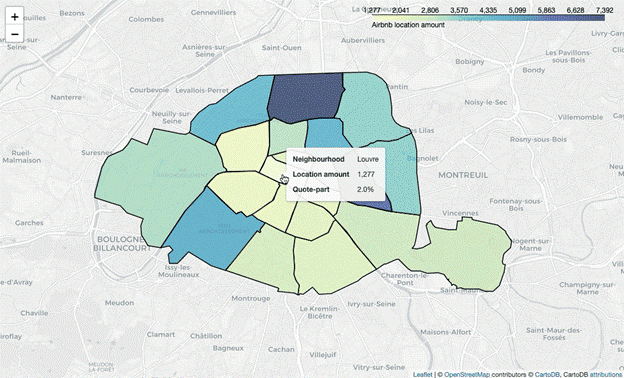Click the legend tick label 4,335

coord(488,10)
